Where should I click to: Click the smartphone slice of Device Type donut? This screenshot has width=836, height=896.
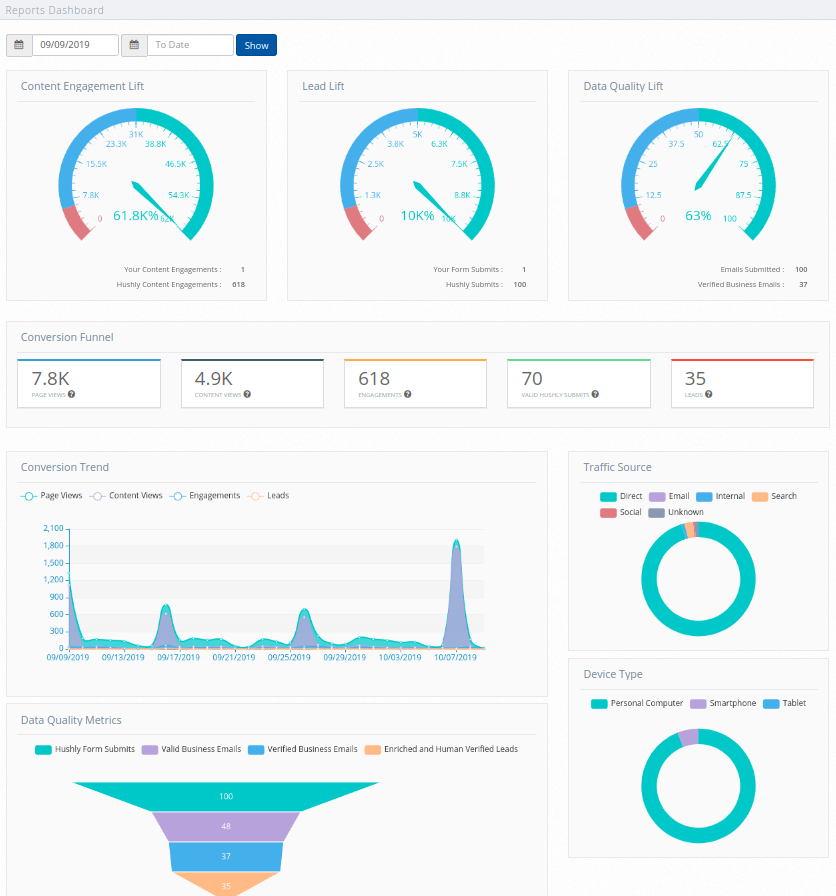pos(689,737)
